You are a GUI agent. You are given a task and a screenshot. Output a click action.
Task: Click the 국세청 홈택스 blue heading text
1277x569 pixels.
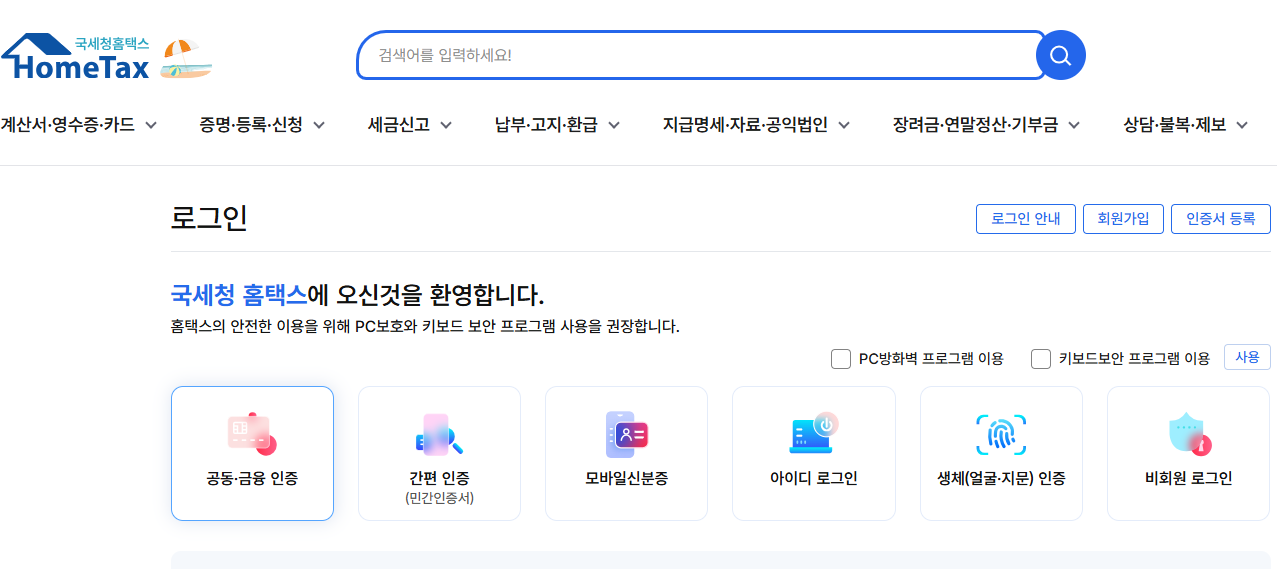239,295
